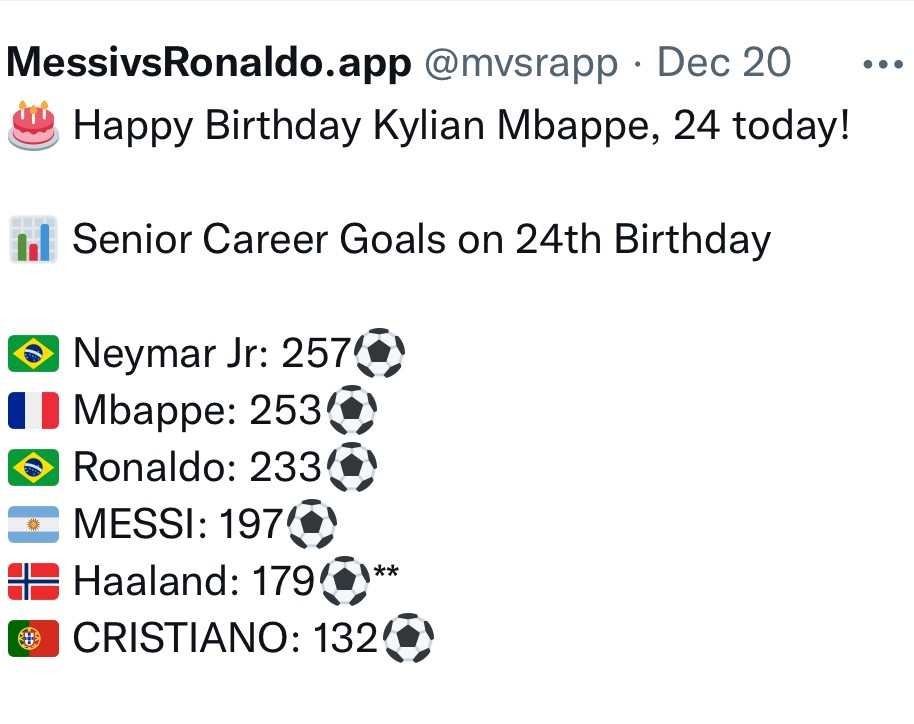Click the bar chart emoji

point(33,239)
